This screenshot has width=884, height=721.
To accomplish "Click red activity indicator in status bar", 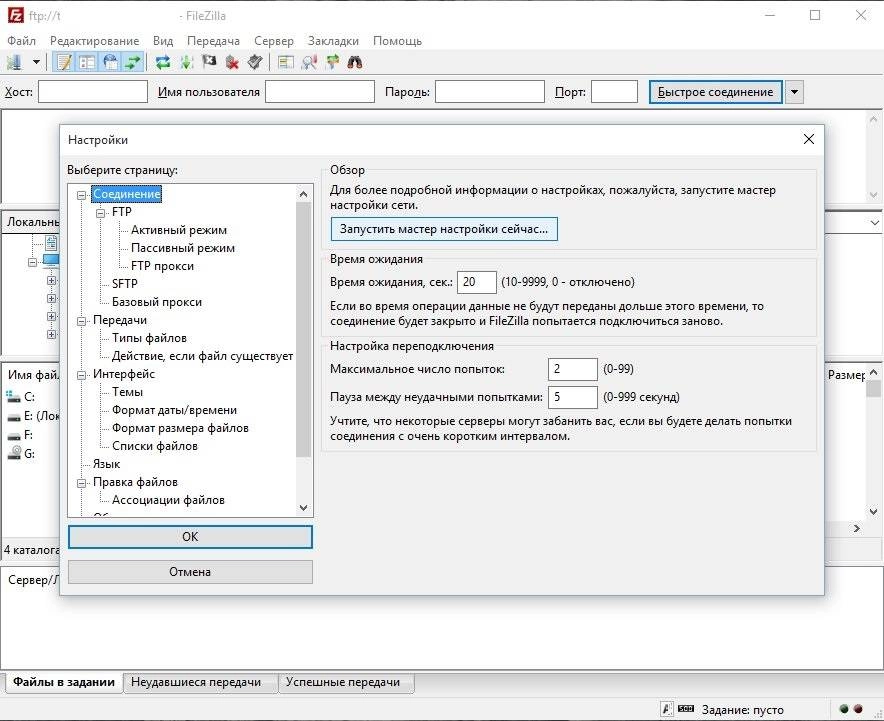I will tap(858, 709).
